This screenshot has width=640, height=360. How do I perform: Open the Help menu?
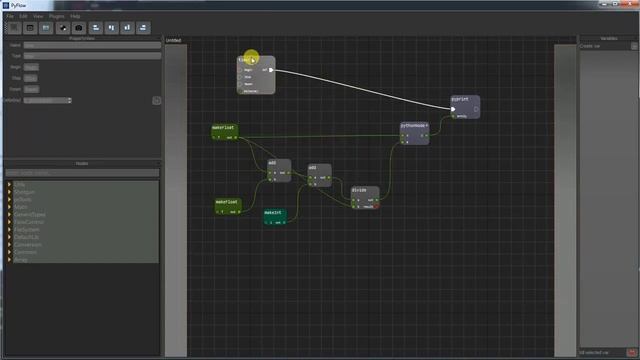[x=75, y=16]
